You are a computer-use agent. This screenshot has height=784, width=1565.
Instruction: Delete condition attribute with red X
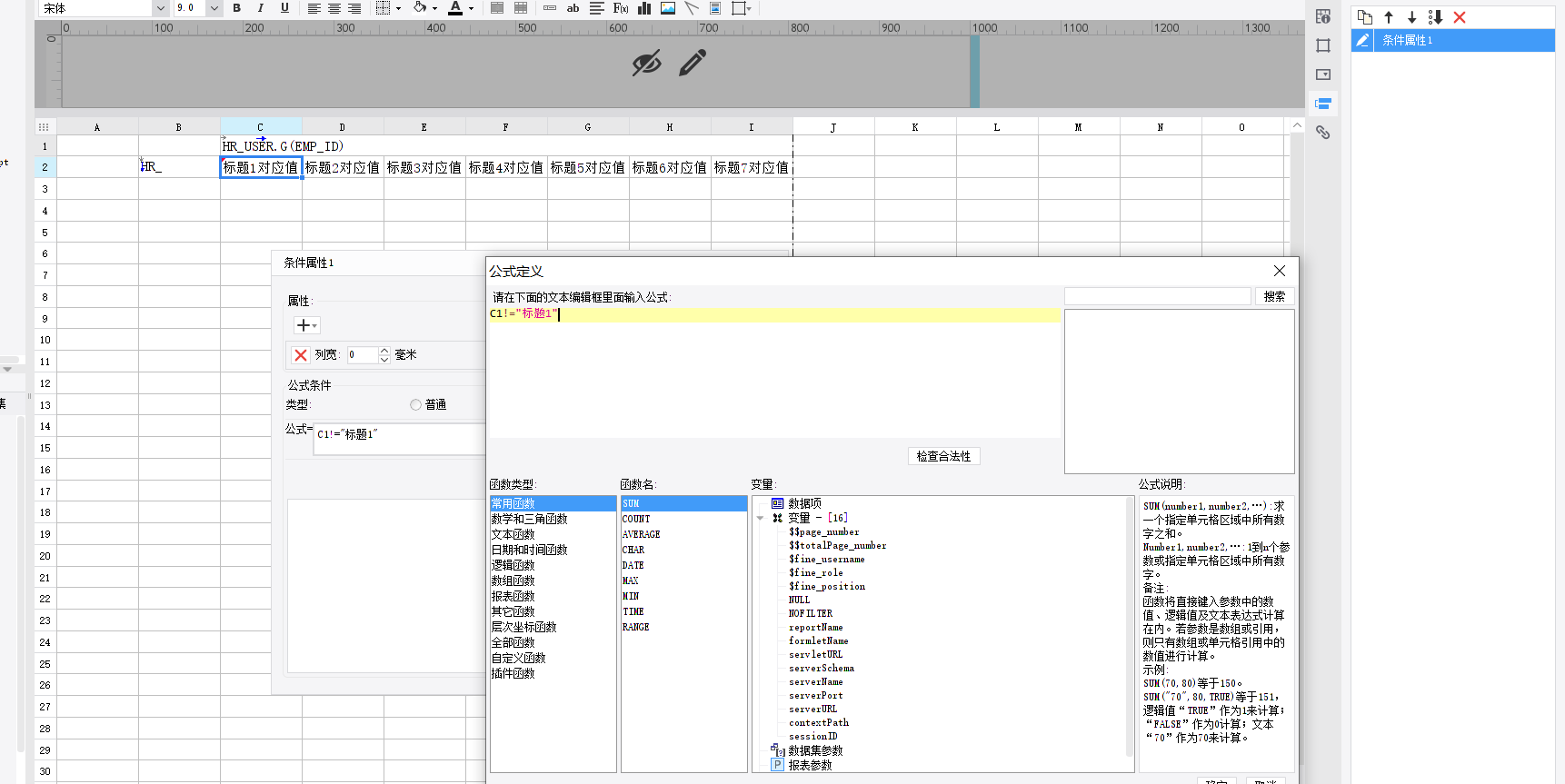(1460, 17)
